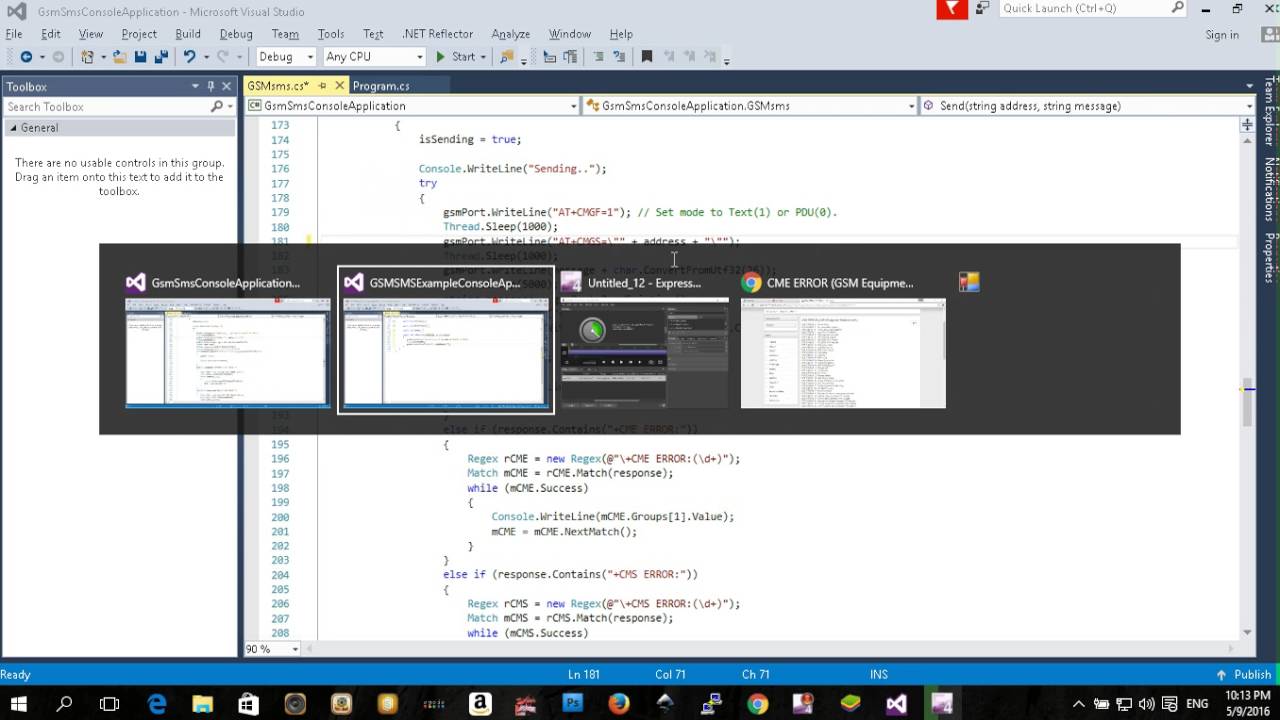Open the Analyze menu

(511, 34)
